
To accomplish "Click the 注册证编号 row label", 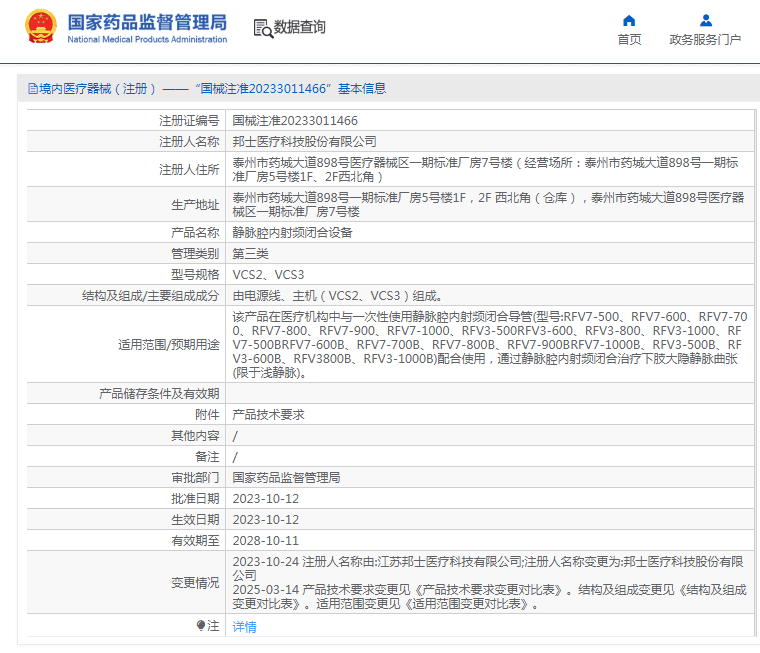I will [x=189, y=120].
